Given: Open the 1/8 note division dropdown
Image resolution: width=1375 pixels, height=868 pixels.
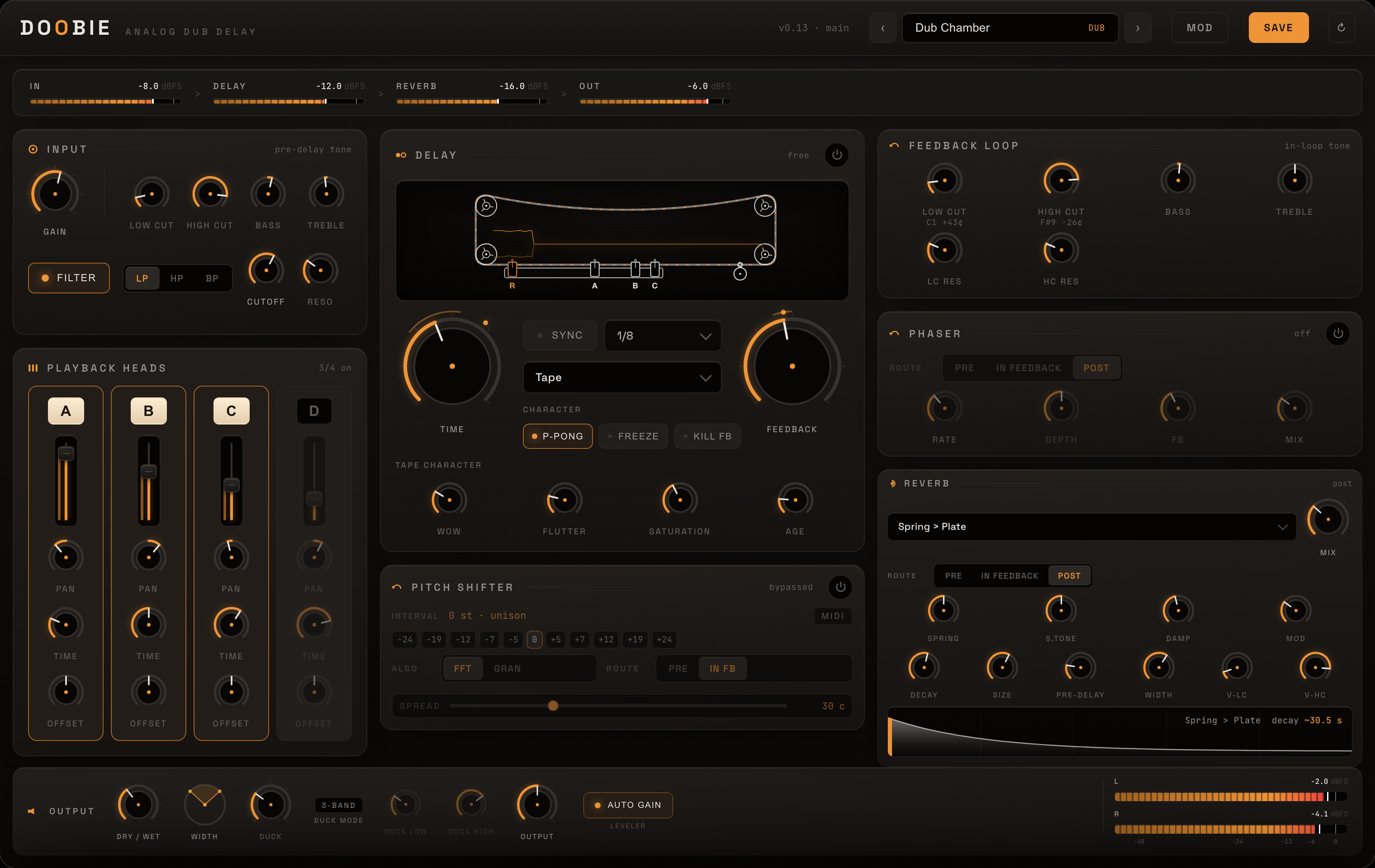Looking at the screenshot, I should [x=663, y=335].
